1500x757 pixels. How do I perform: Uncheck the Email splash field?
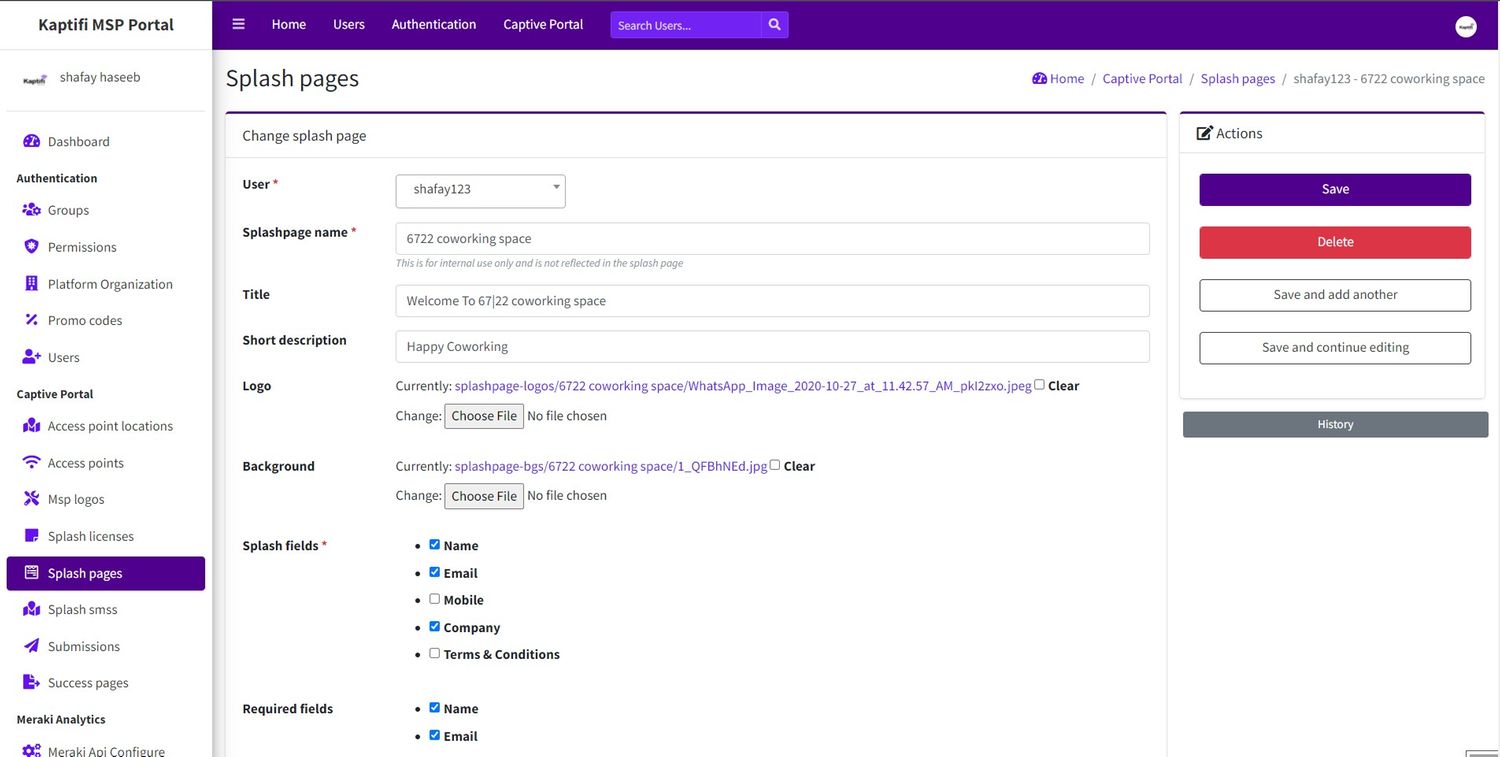(x=434, y=571)
